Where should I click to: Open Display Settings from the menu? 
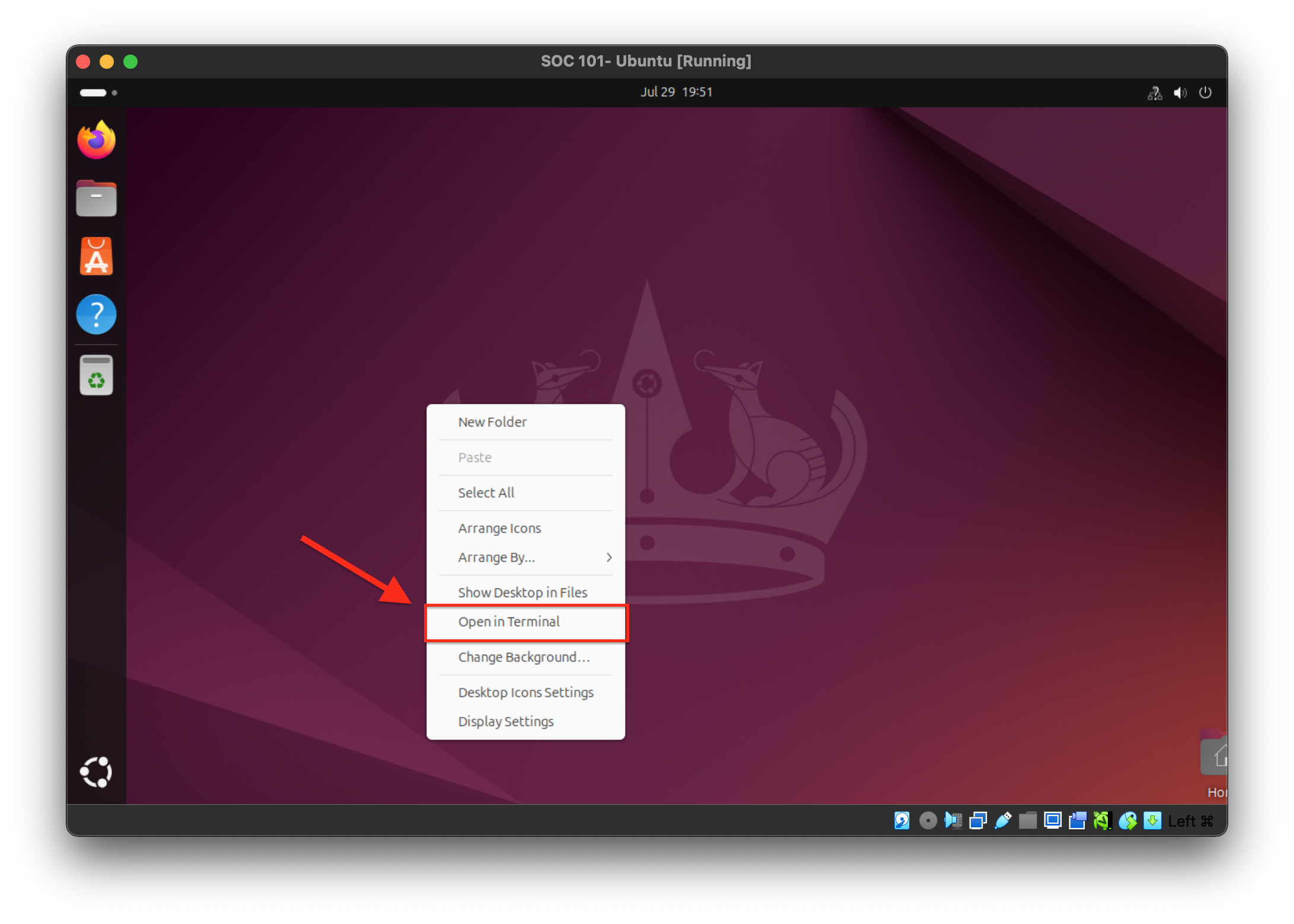pyautogui.click(x=525, y=721)
